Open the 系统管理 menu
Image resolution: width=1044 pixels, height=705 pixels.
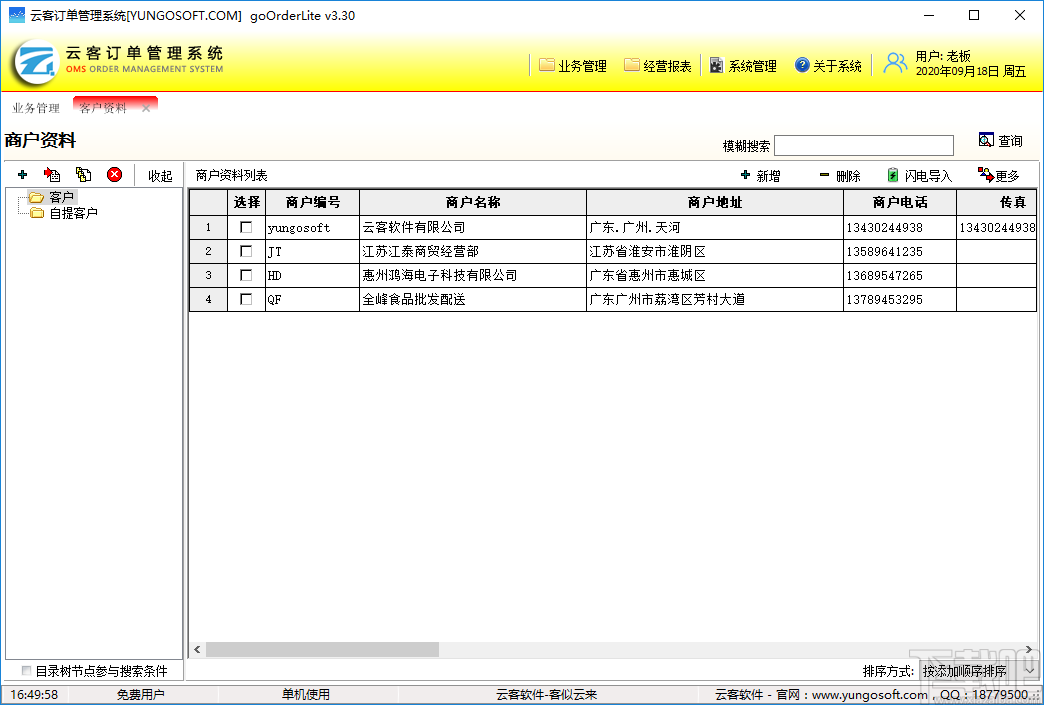[x=745, y=65]
